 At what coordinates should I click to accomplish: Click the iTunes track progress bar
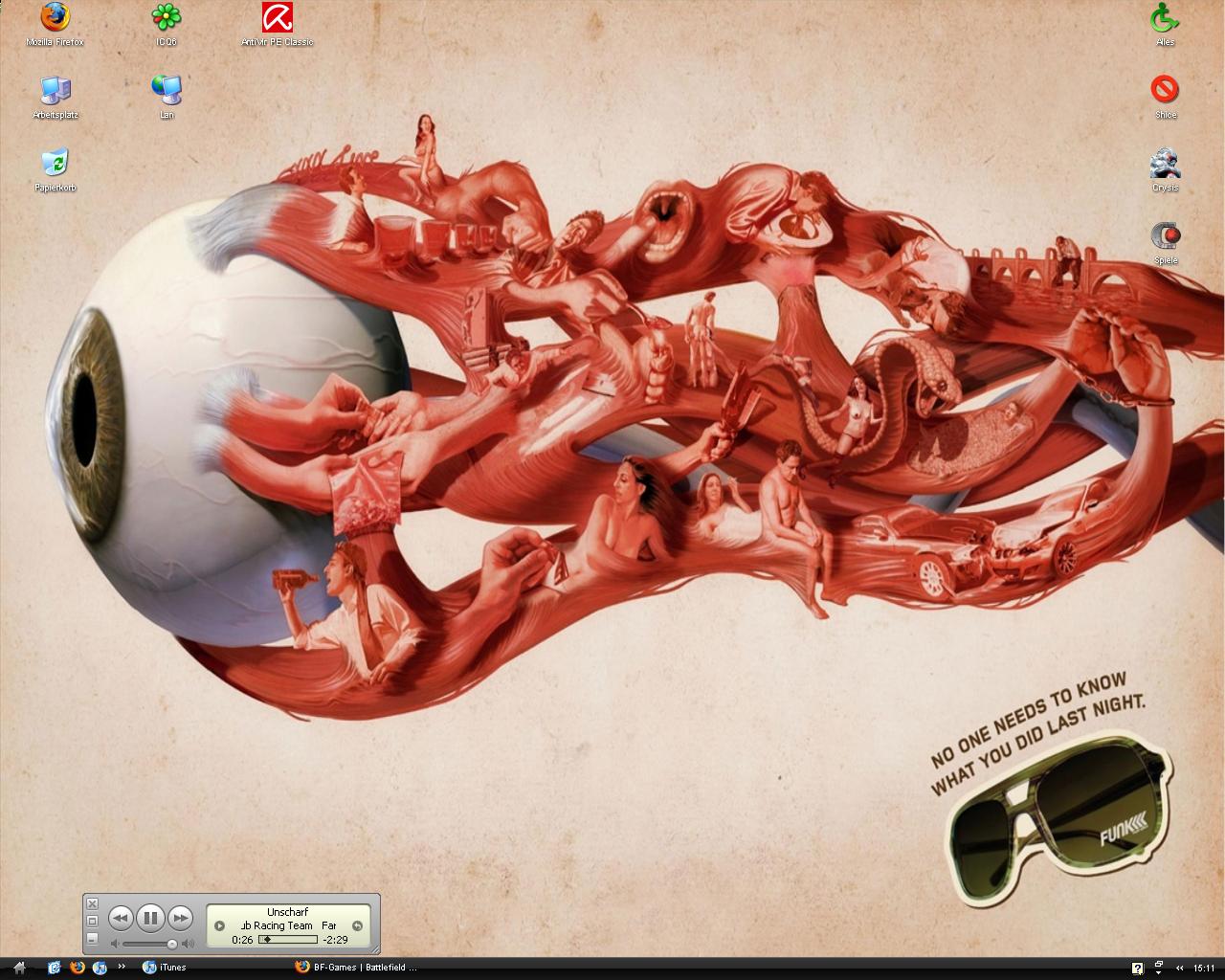[x=288, y=940]
